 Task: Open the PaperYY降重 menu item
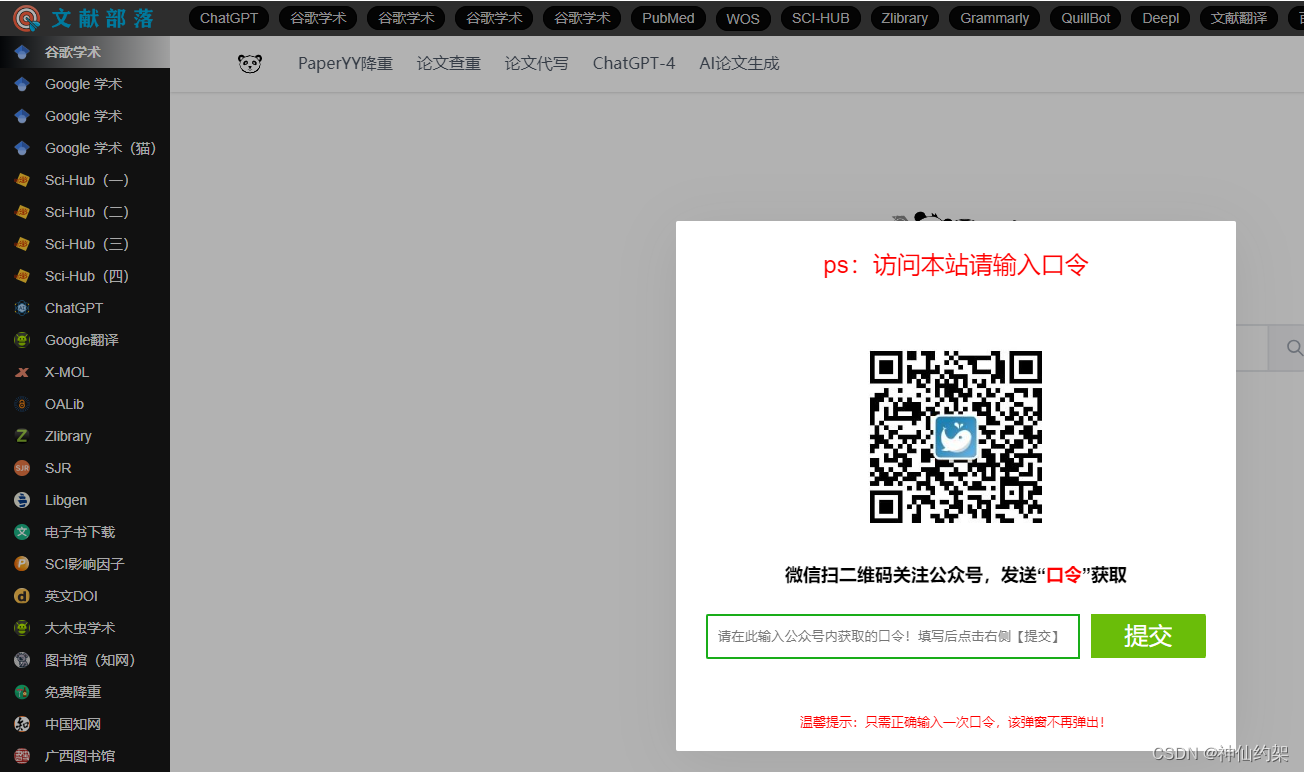click(345, 63)
